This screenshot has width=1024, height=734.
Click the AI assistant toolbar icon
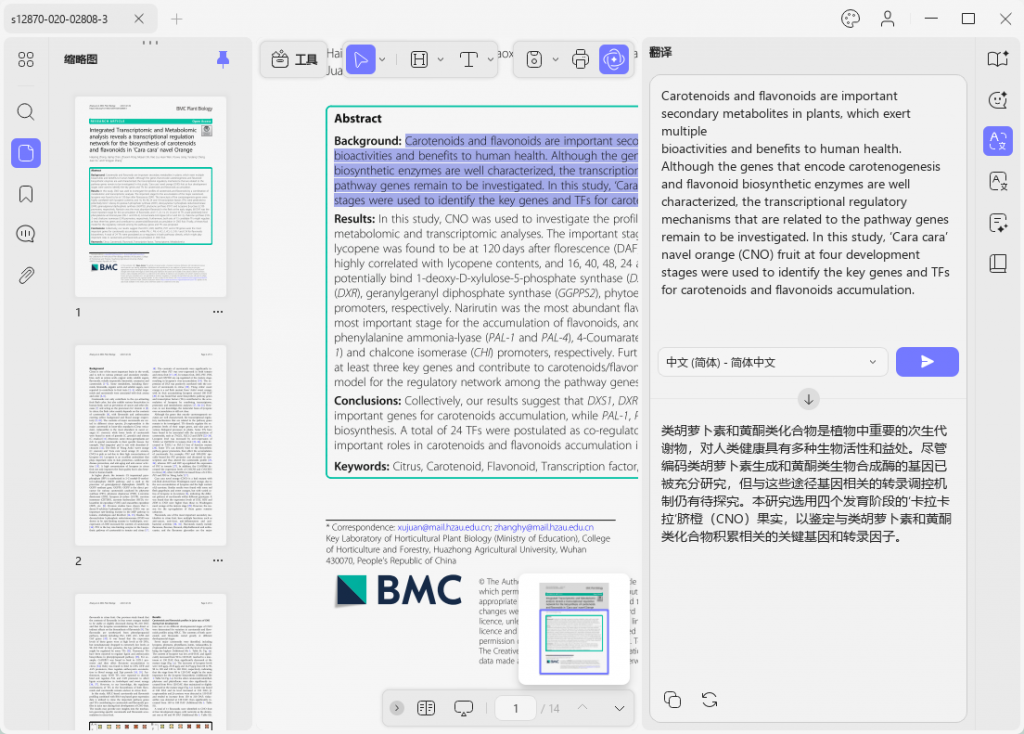coord(614,59)
